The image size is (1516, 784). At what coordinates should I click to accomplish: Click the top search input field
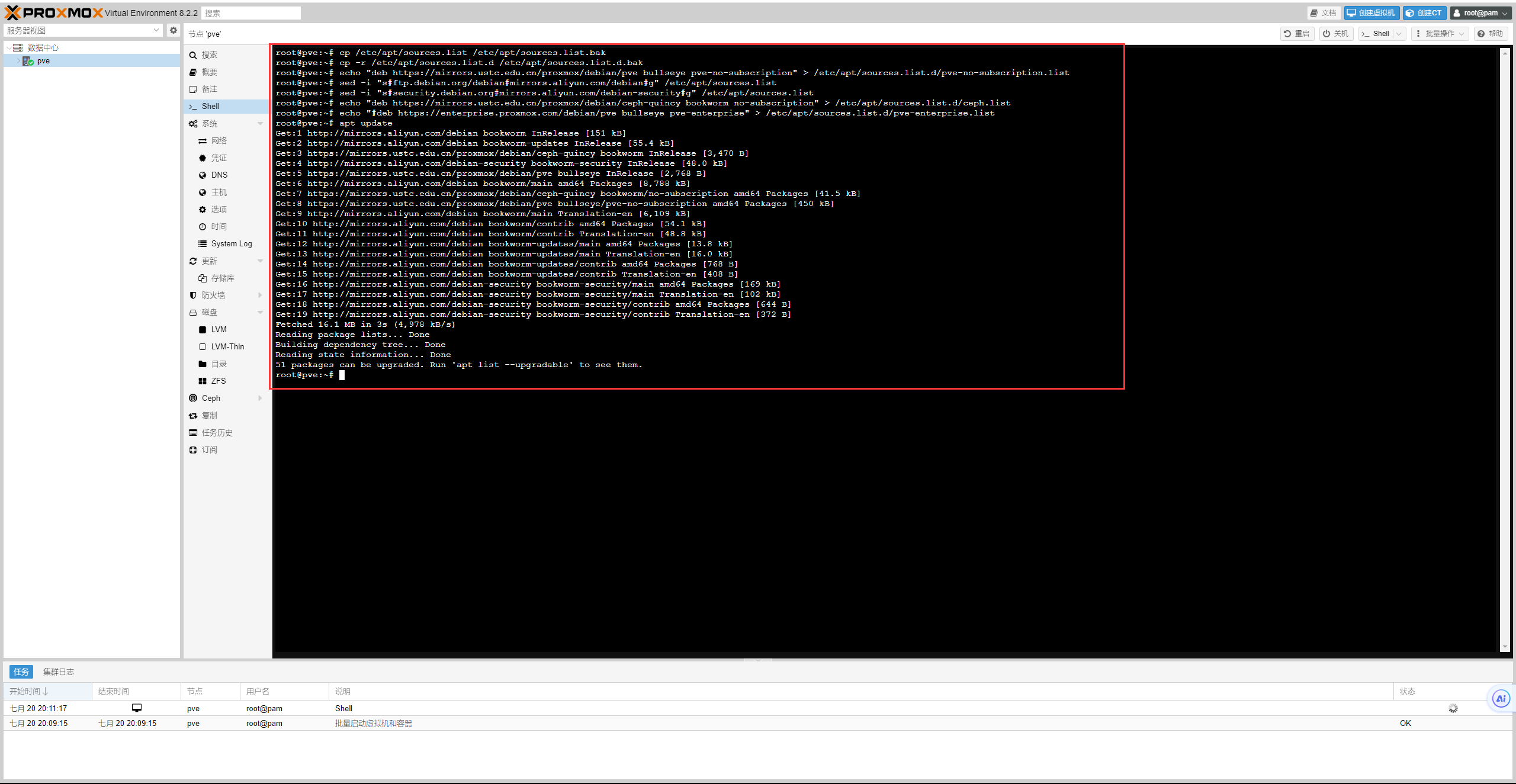coord(251,13)
